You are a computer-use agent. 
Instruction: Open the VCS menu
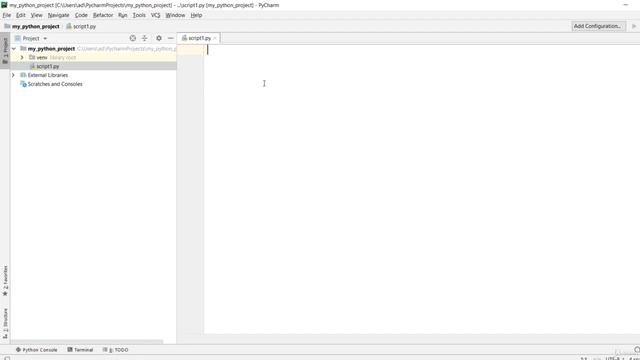pyautogui.click(x=155, y=15)
